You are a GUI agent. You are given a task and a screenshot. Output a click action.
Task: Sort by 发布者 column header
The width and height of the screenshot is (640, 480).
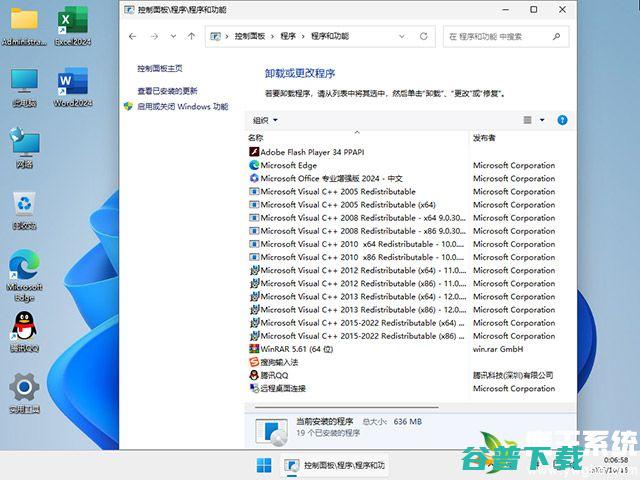(x=484, y=138)
